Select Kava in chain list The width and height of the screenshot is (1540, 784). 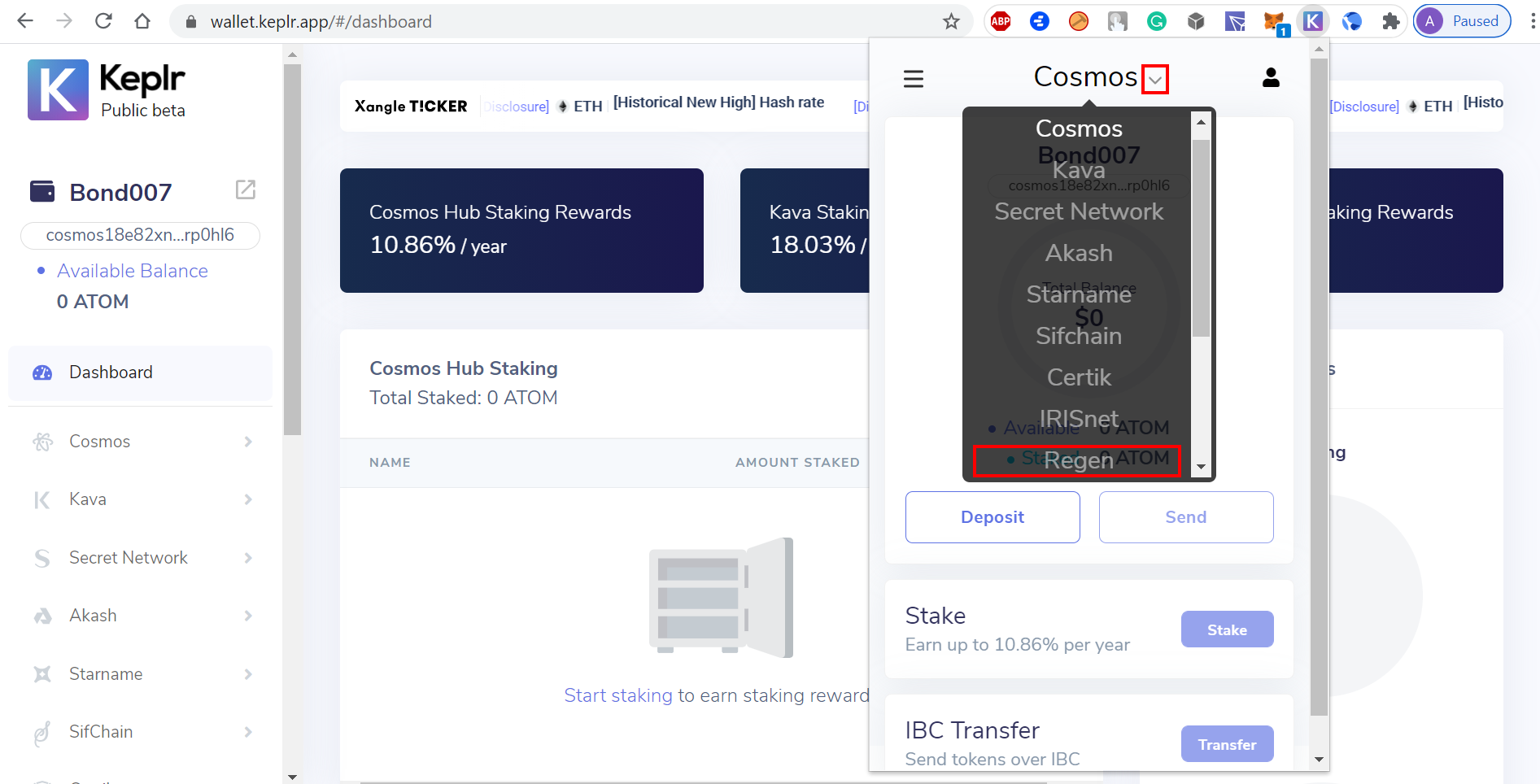tap(1079, 170)
